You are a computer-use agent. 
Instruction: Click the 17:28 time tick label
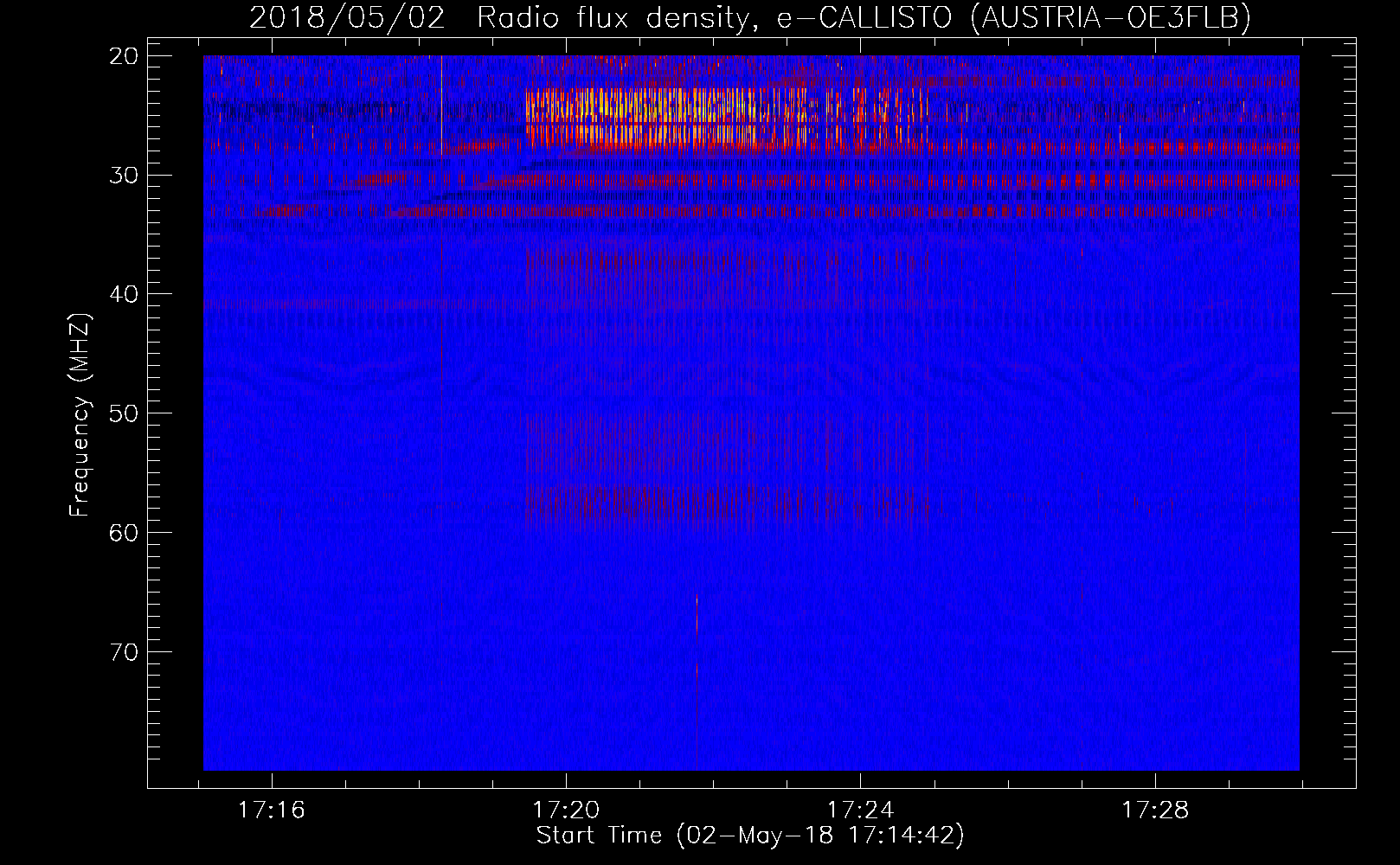[1155, 811]
